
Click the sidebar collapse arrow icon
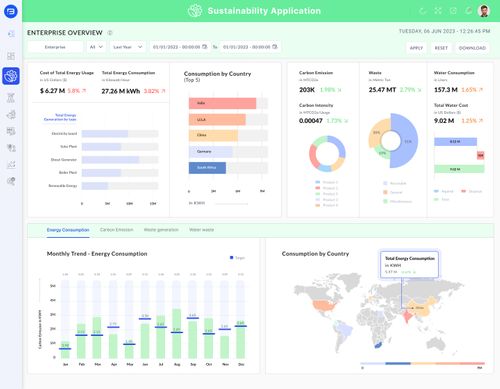coord(11,34)
